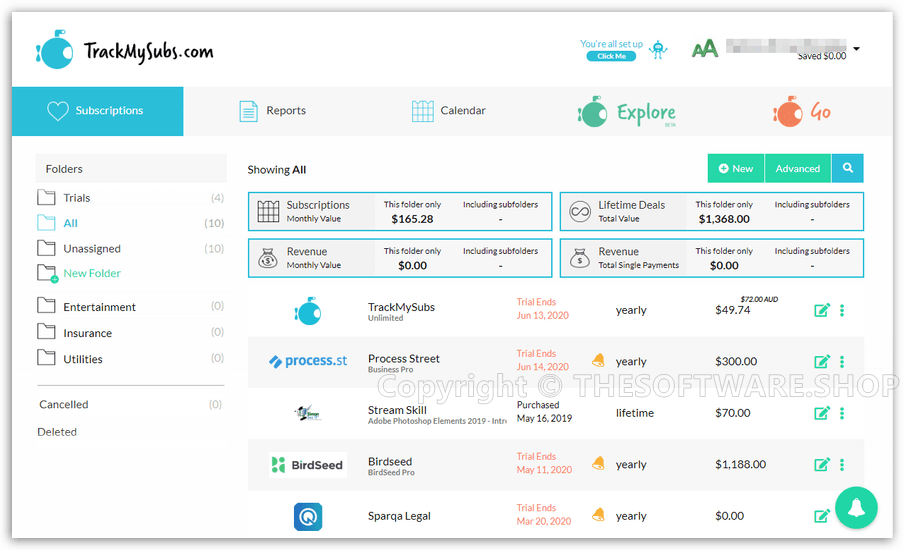Click the New subscription button
This screenshot has height=550, width=905.
tap(735, 168)
